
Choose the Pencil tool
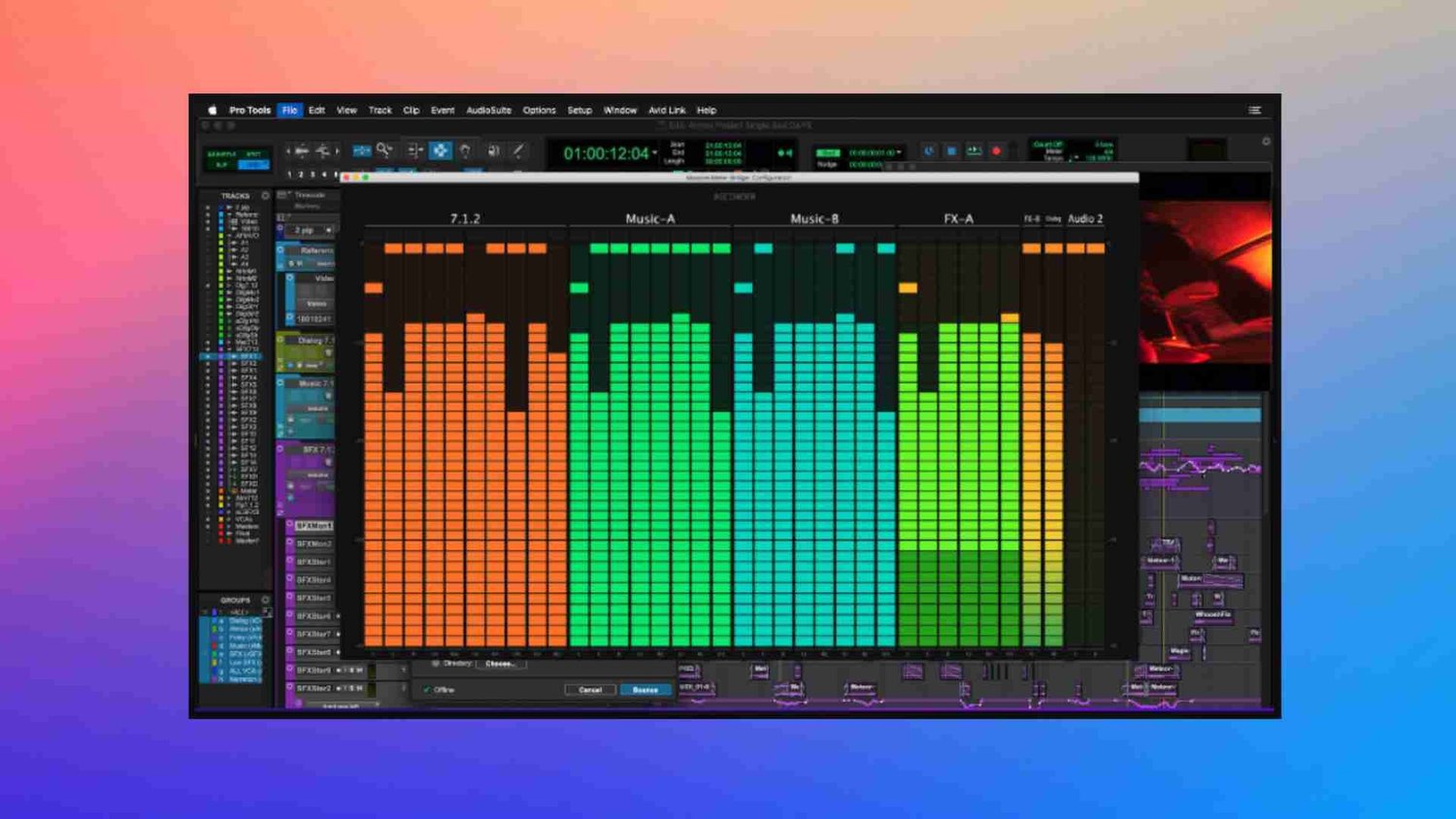pyautogui.click(x=517, y=148)
